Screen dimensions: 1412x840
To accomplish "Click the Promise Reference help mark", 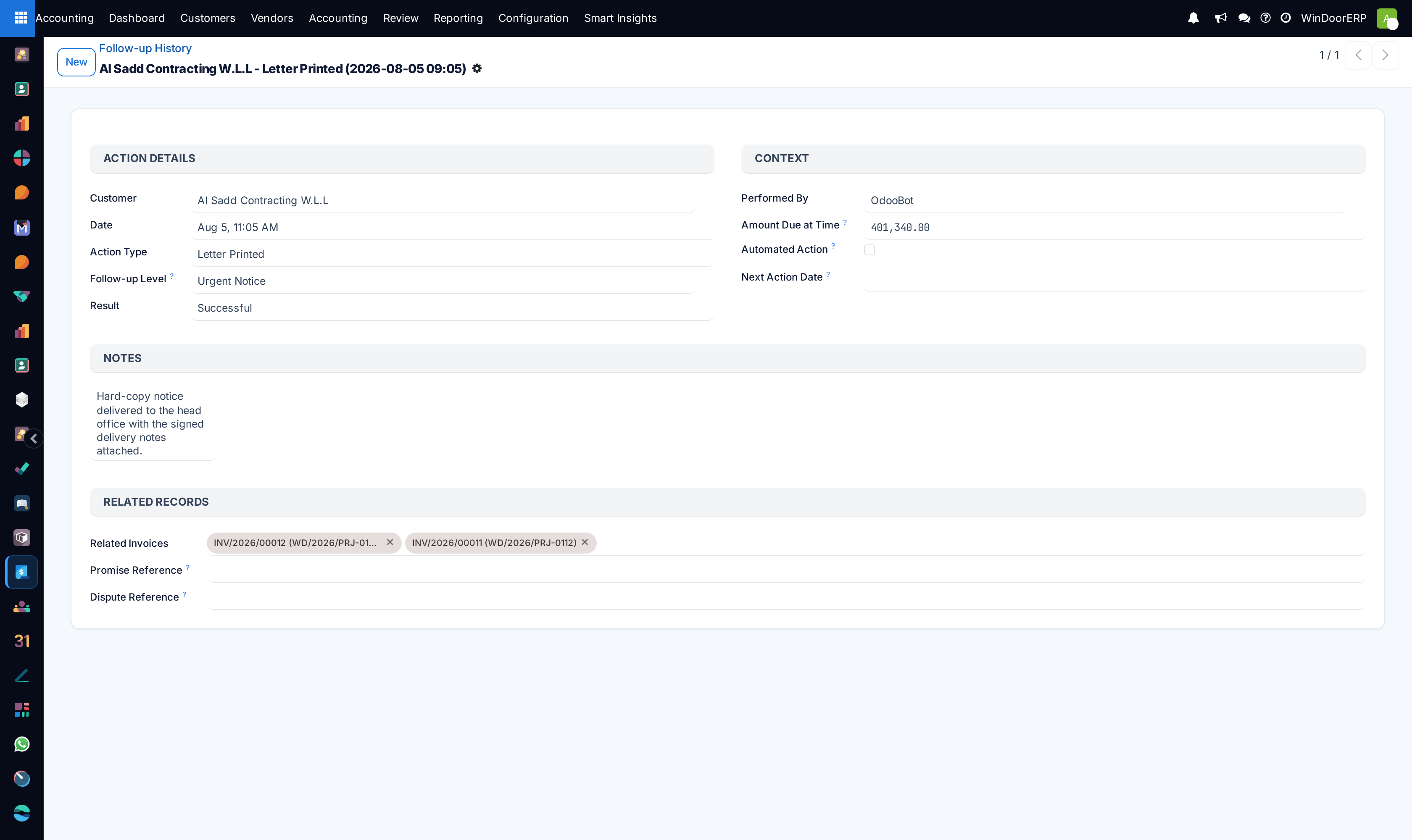I will 187,567.
